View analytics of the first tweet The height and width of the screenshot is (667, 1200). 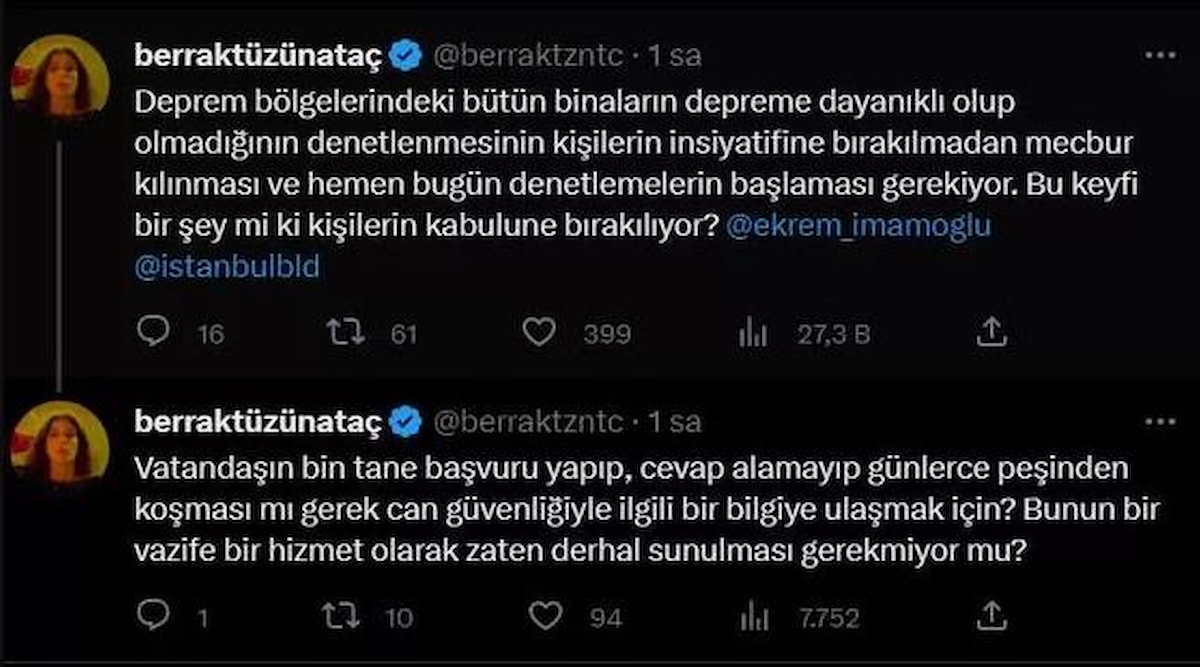pyautogui.click(x=752, y=333)
